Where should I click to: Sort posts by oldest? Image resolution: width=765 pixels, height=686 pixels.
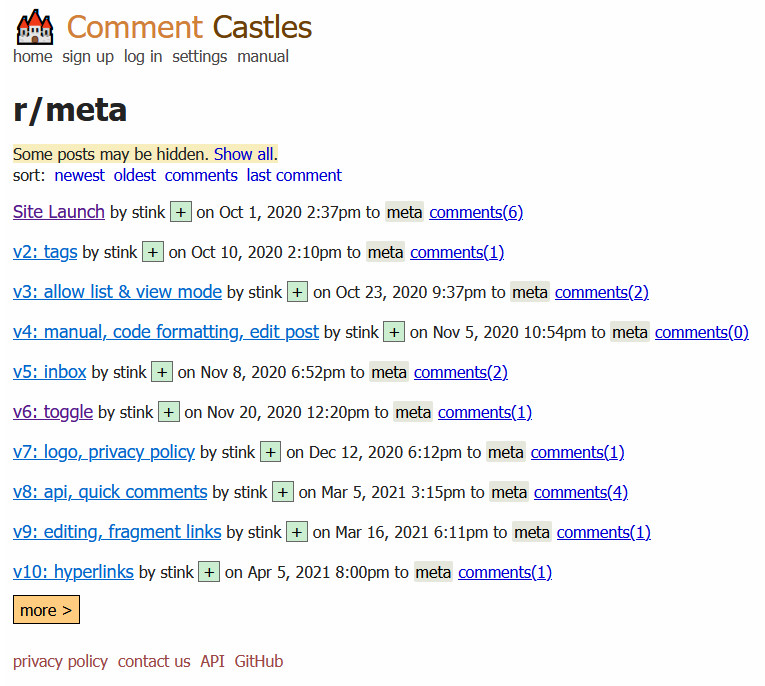click(135, 175)
